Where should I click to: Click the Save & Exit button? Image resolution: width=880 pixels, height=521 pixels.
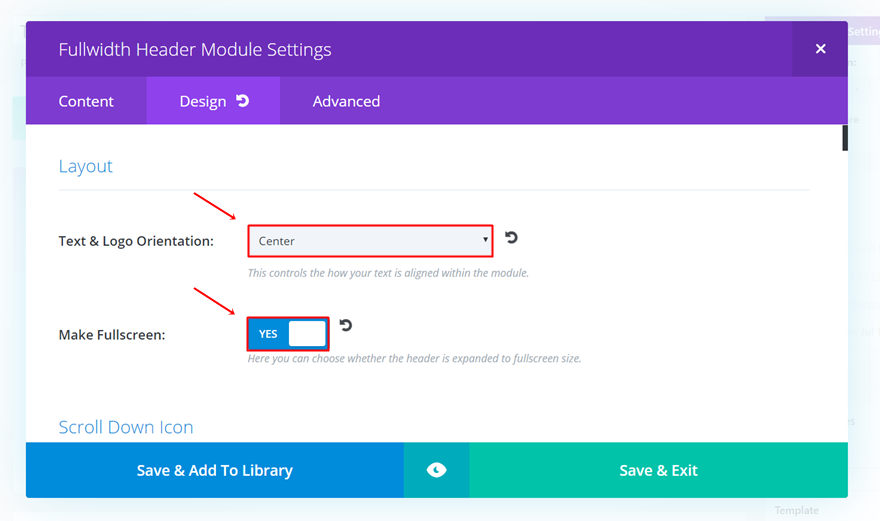click(x=658, y=470)
